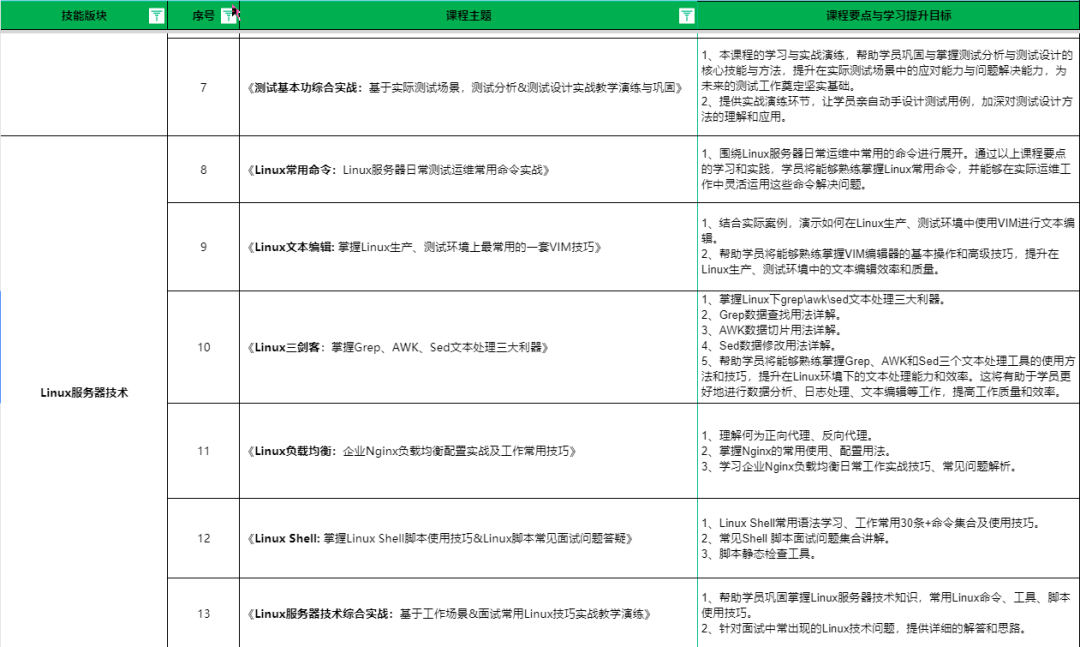1080x647 pixels.
Task: Select objectives cell about Linux服务器日常运维 commands
Action: pyautogui.click(x=889, y=170)
